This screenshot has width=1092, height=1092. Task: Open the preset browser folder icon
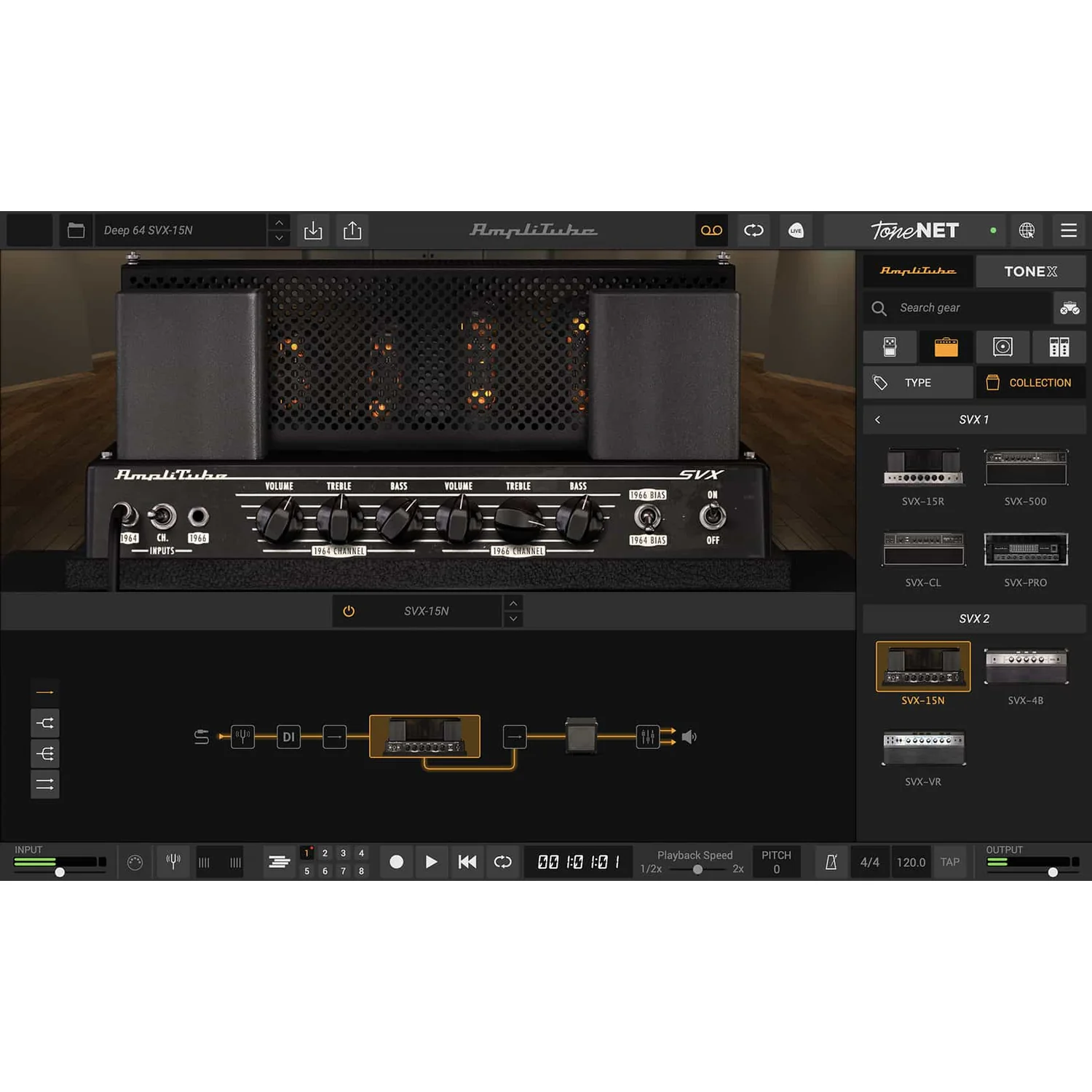pyautogui.click(x=76, y=231)
